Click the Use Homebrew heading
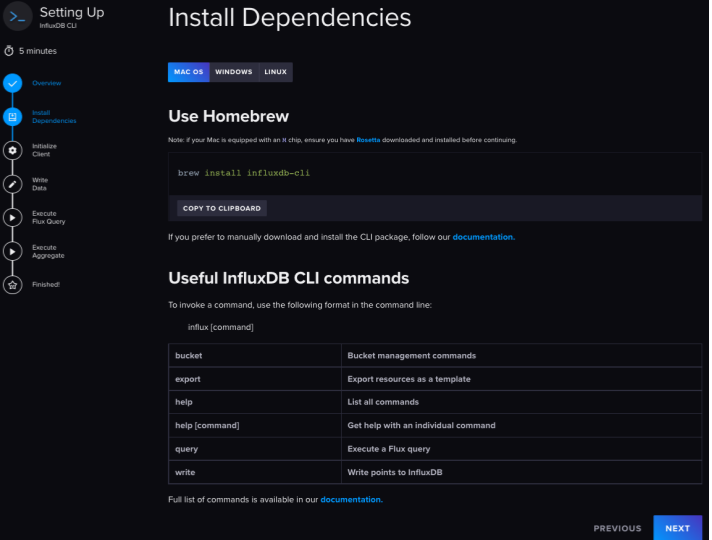 (228, 116)
